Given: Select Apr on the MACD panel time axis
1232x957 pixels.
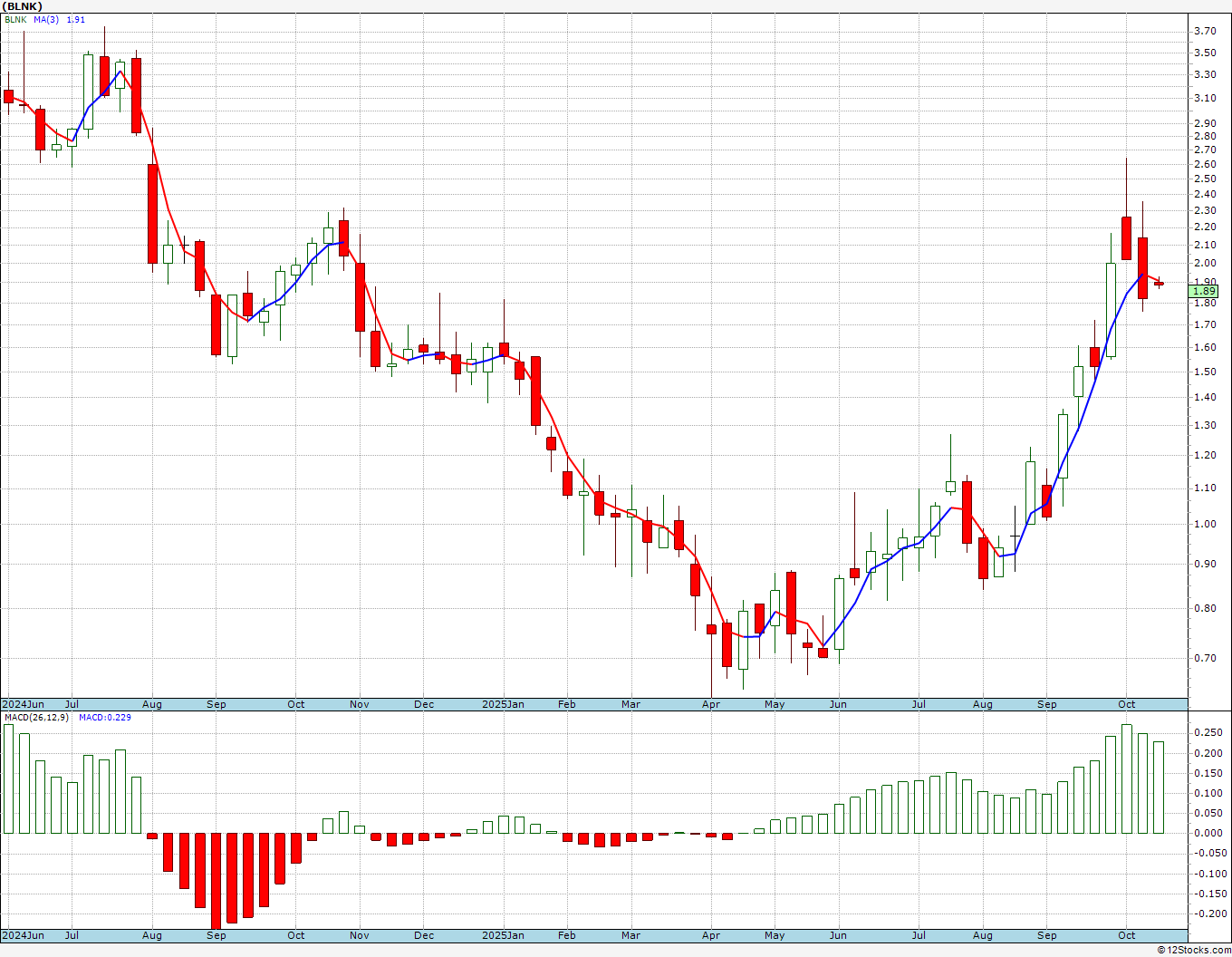Looking at the screenshot, I should click(x=711, y=935).
